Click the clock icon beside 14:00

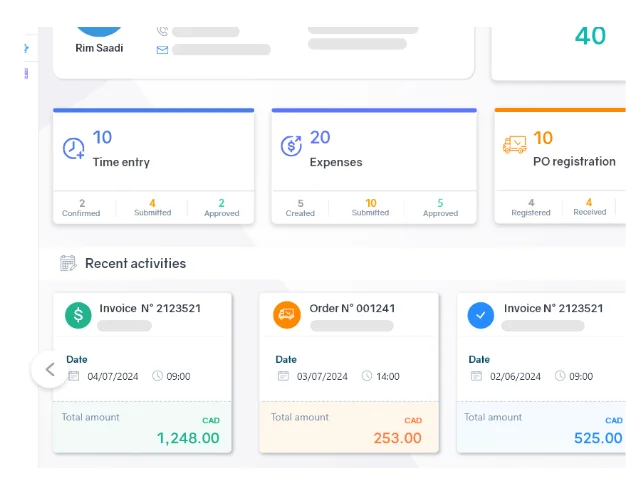367,376
